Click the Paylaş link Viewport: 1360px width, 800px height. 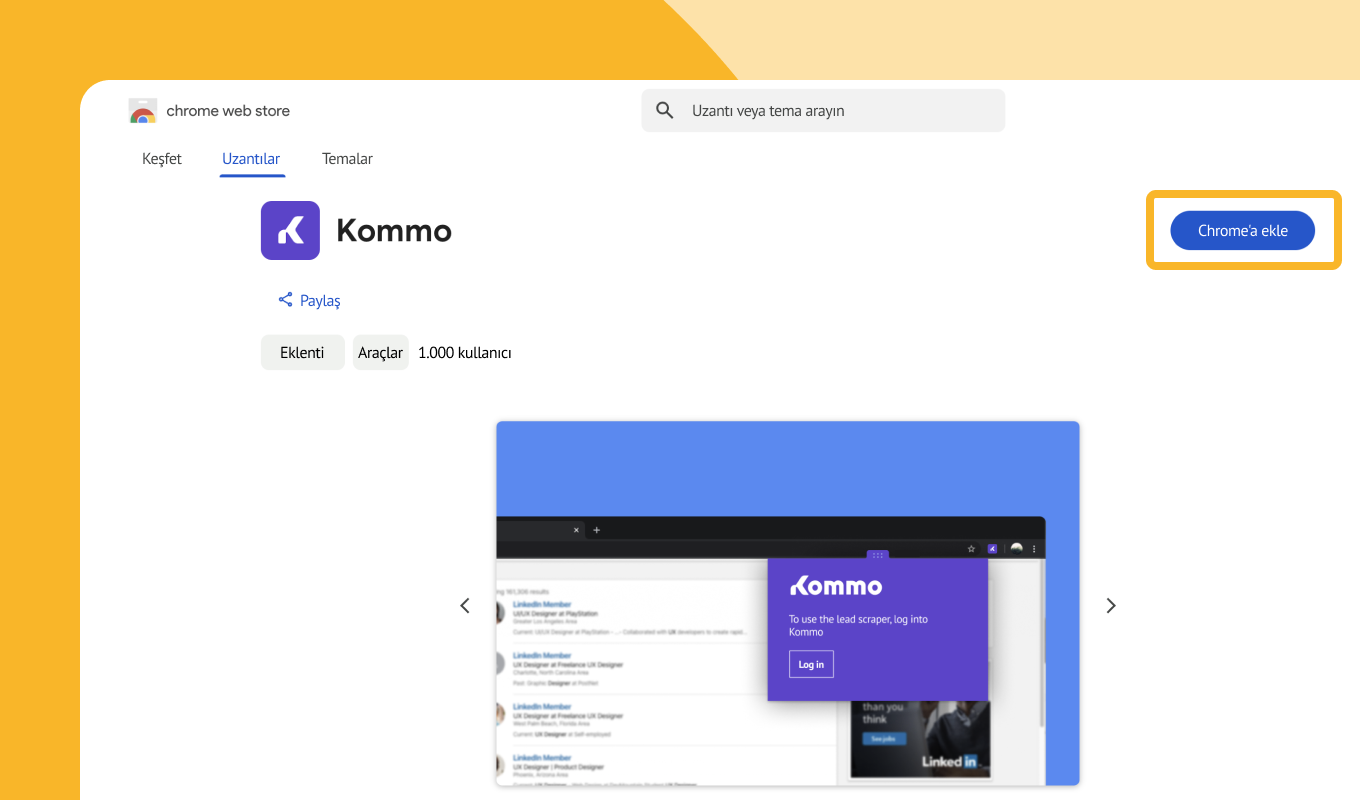coord(320,300)
